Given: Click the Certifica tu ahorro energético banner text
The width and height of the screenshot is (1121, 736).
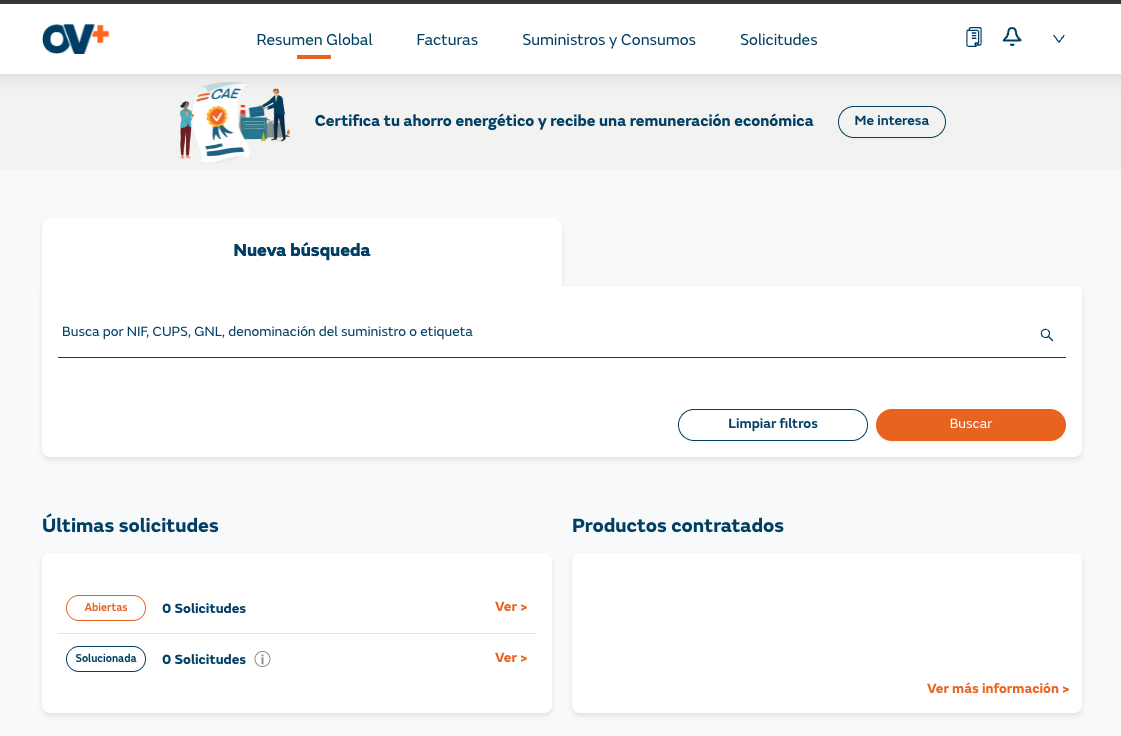Looking at the screenshot, I should point(564,121).
